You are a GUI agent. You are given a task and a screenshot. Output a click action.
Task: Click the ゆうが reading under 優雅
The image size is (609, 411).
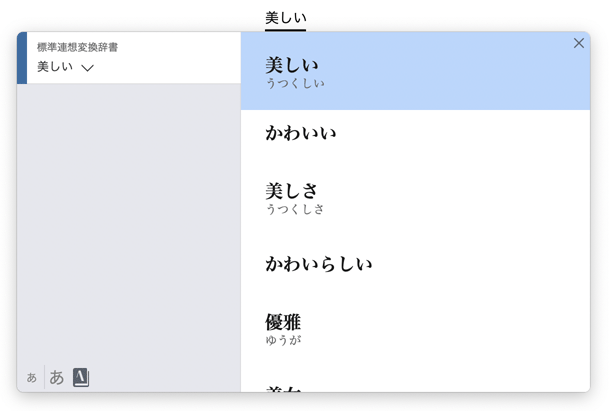(283, 341)
